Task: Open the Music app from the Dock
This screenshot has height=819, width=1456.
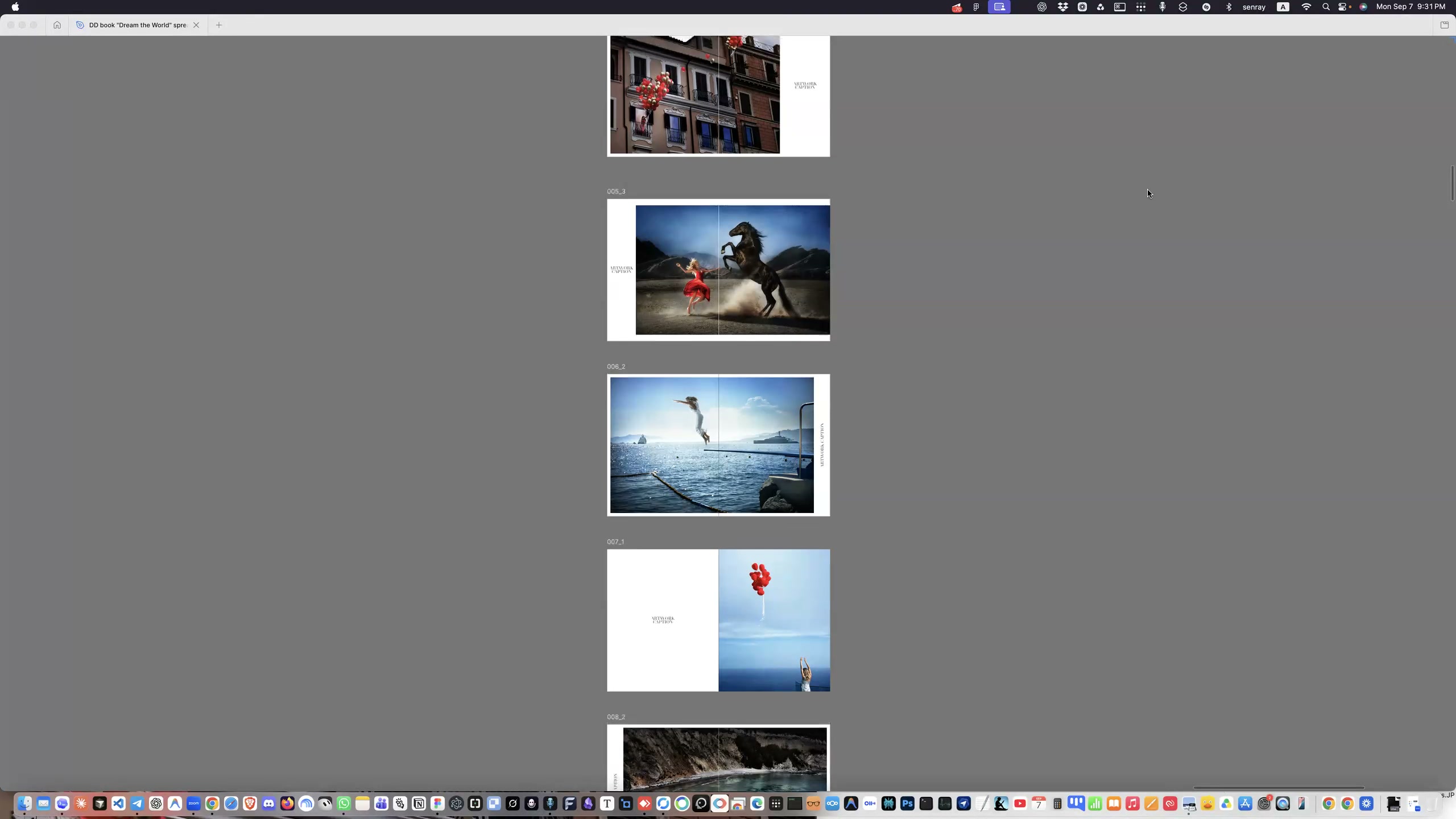Action: 1132,804
